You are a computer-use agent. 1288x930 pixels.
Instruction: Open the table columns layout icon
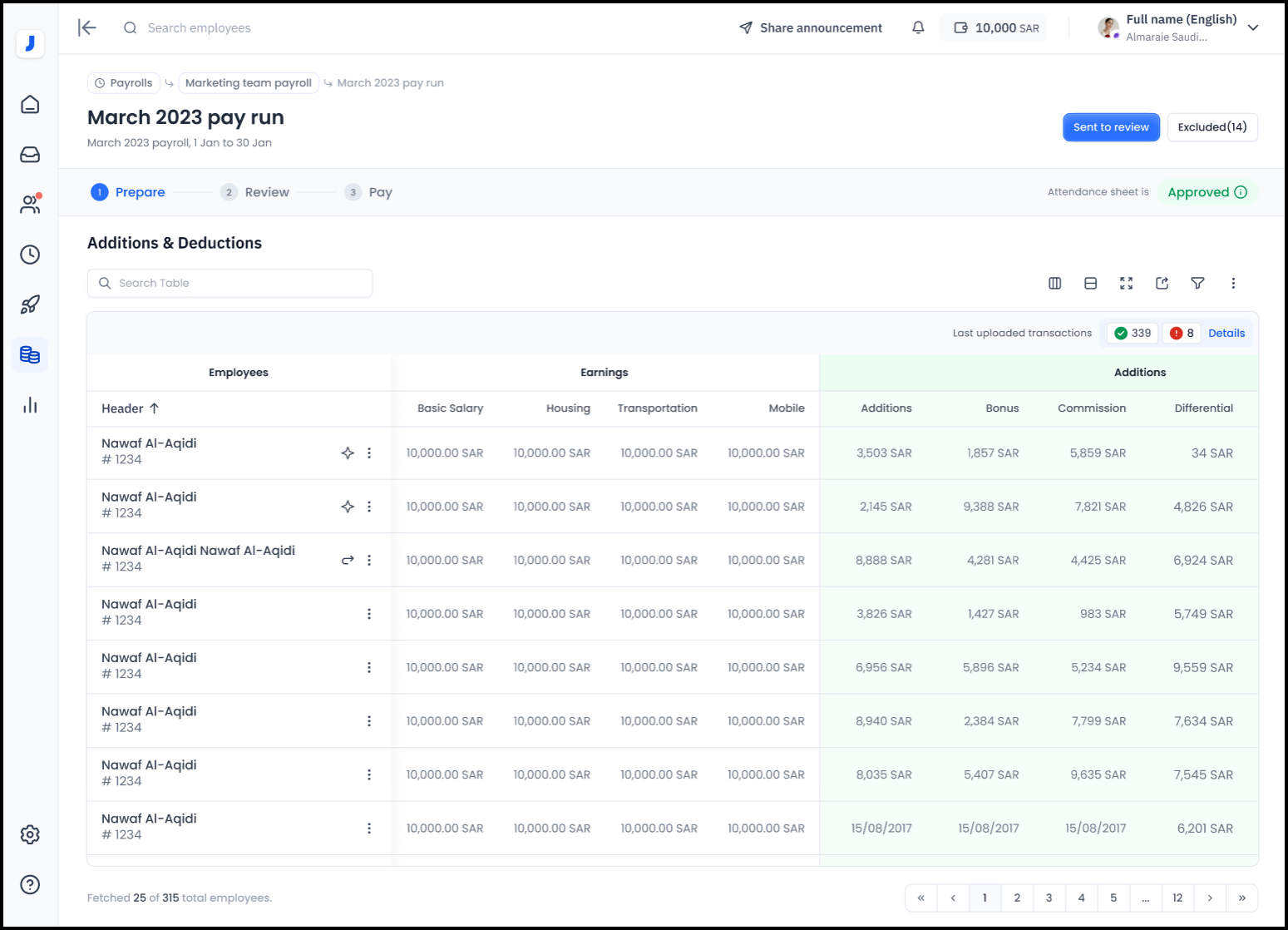(1054, 284)
